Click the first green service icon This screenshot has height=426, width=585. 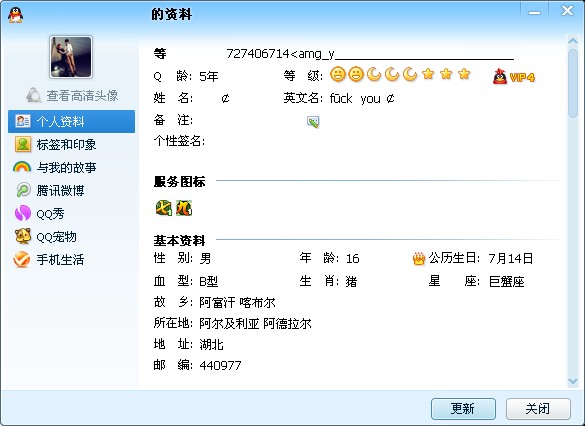coord(163,208)
